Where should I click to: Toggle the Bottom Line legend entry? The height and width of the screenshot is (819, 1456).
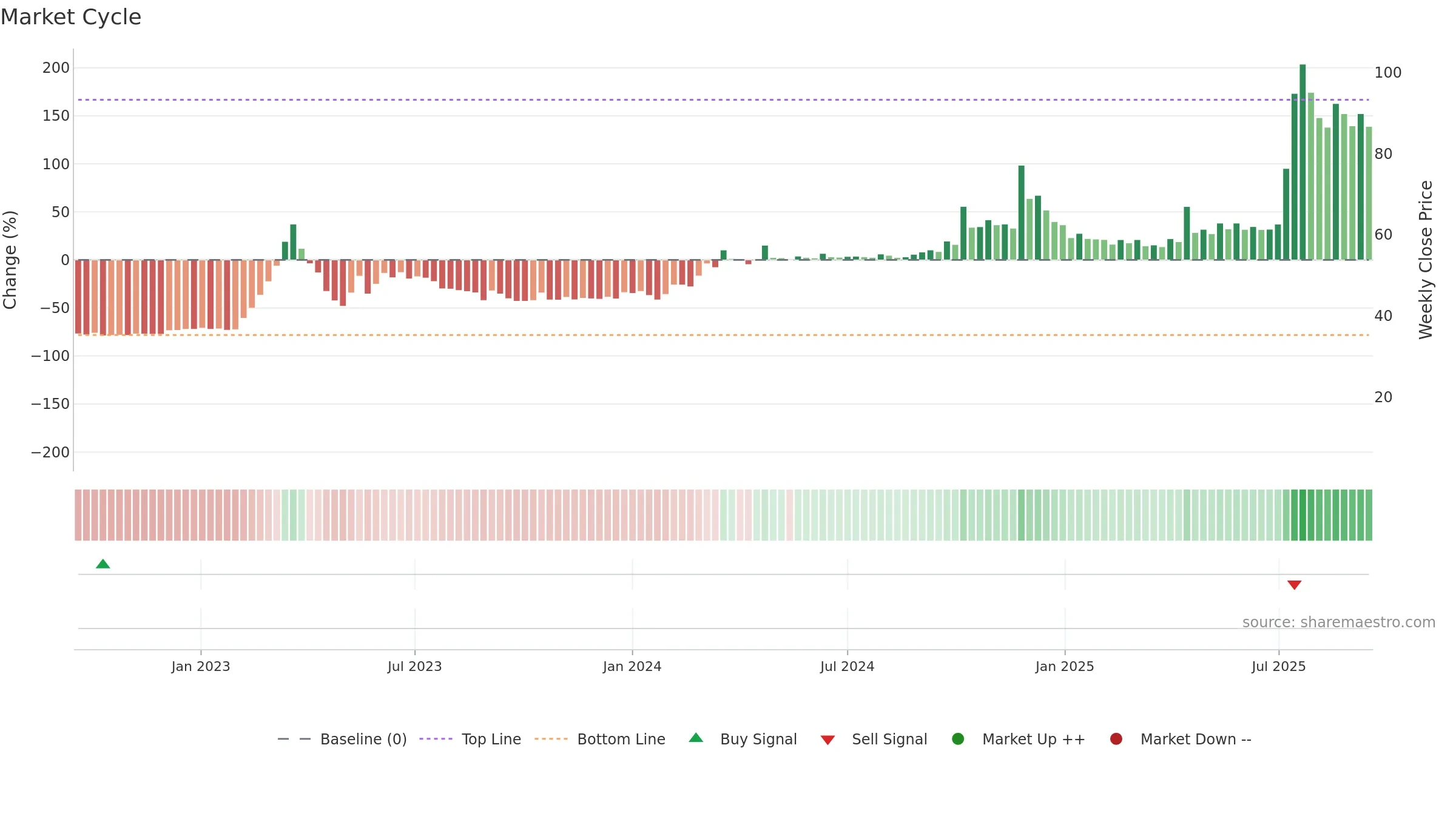pyautogui.click(x=600, y=739)
